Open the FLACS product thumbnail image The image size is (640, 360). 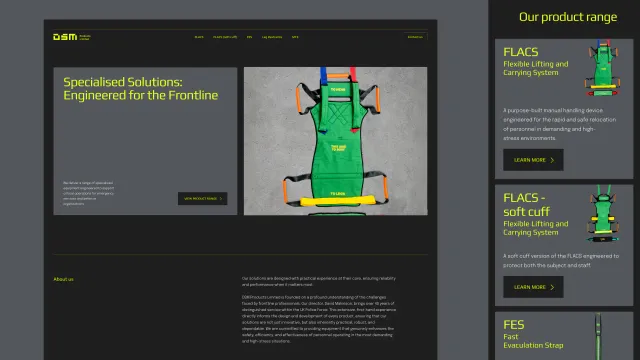click(603, 68)
